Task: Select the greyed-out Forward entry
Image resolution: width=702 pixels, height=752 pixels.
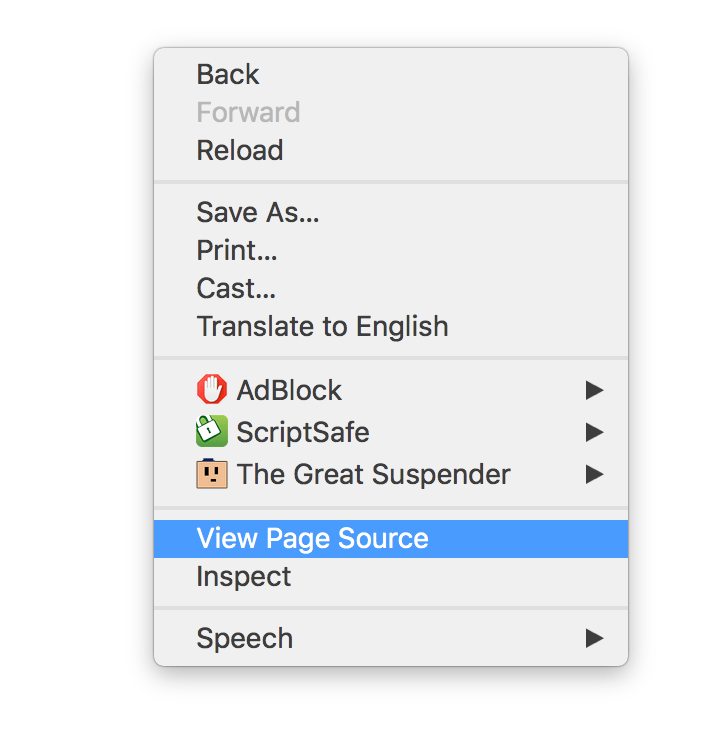Action: (x=248, y=112)
